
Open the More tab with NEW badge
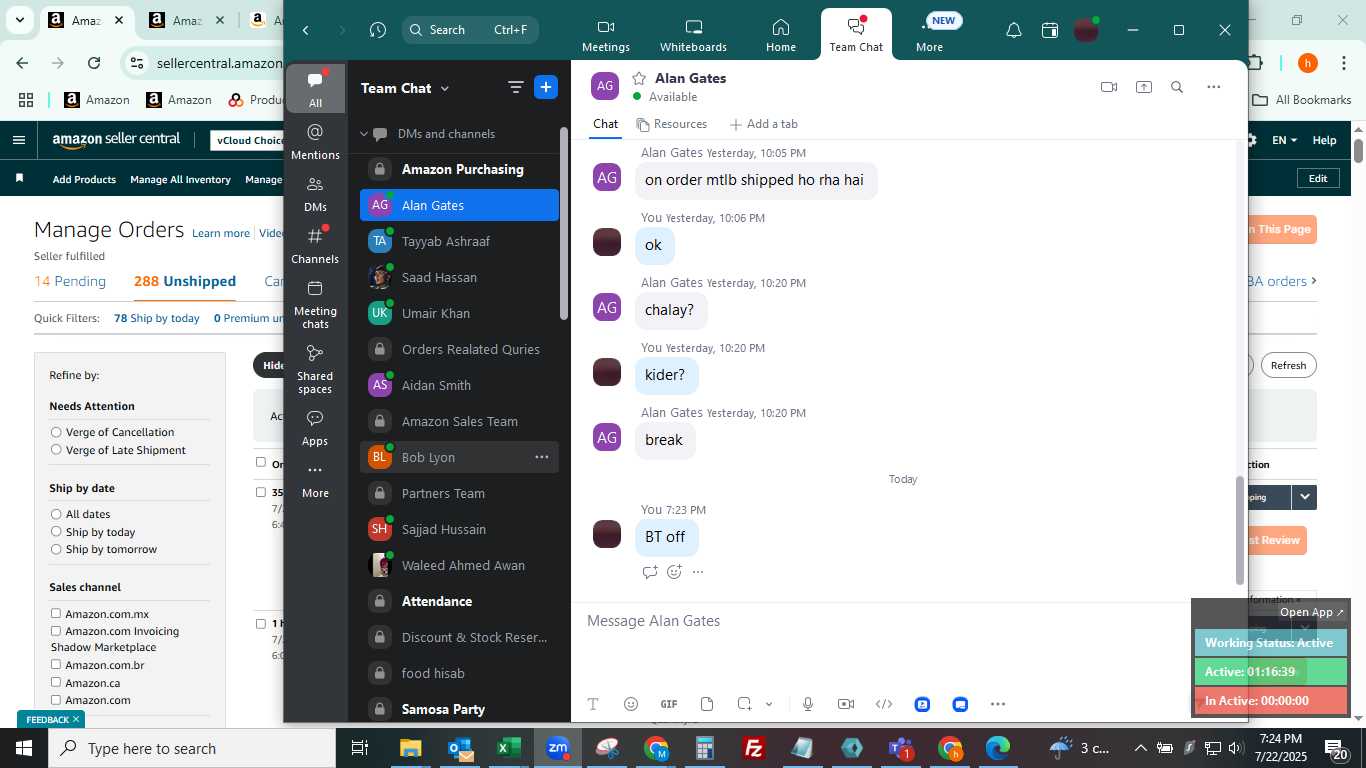click(929, 35)
